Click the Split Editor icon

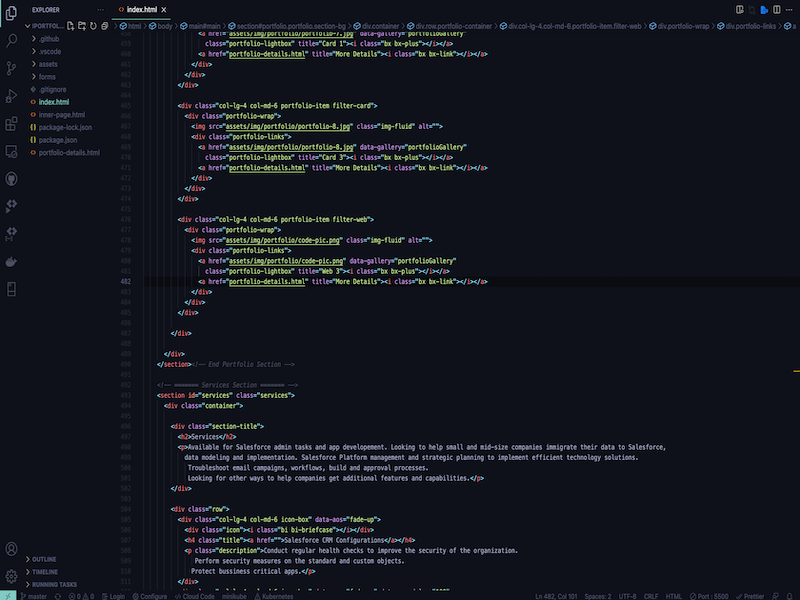tap(777, 10)
